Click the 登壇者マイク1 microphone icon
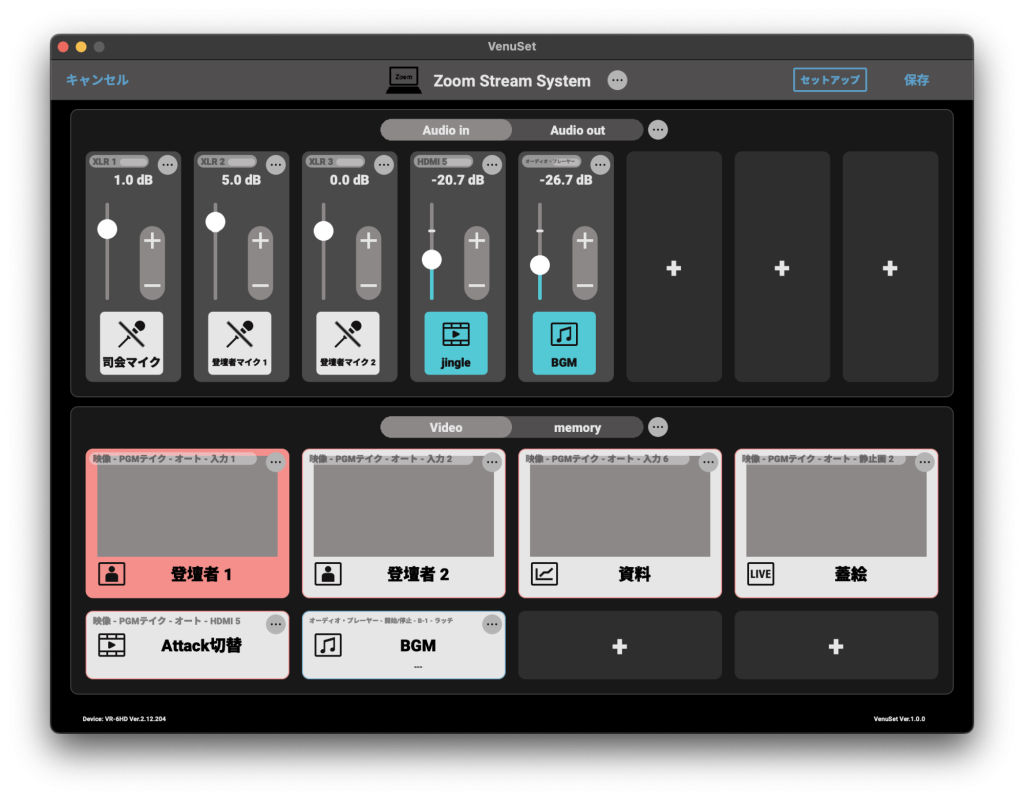Image resolution: width=1024 pixels, height=800 pixels. pyautogui.click(x=239, y=334)
